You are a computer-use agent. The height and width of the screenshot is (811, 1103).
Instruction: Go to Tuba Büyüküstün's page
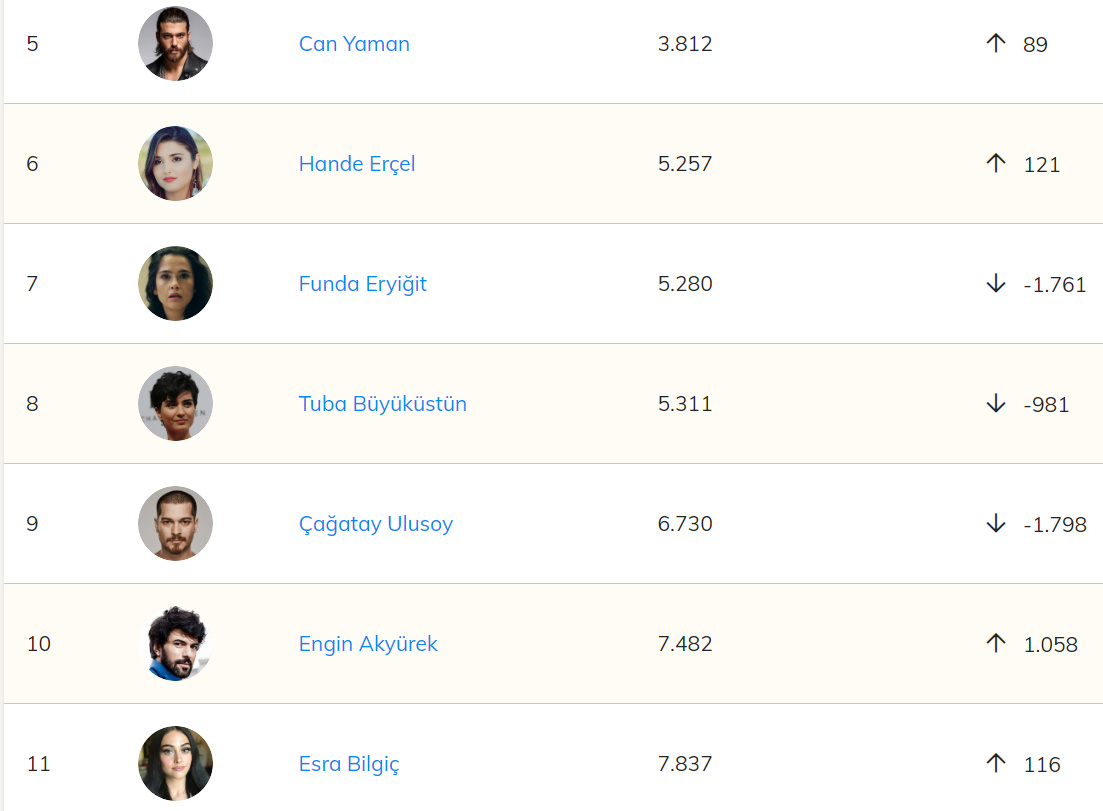point(383,404)
